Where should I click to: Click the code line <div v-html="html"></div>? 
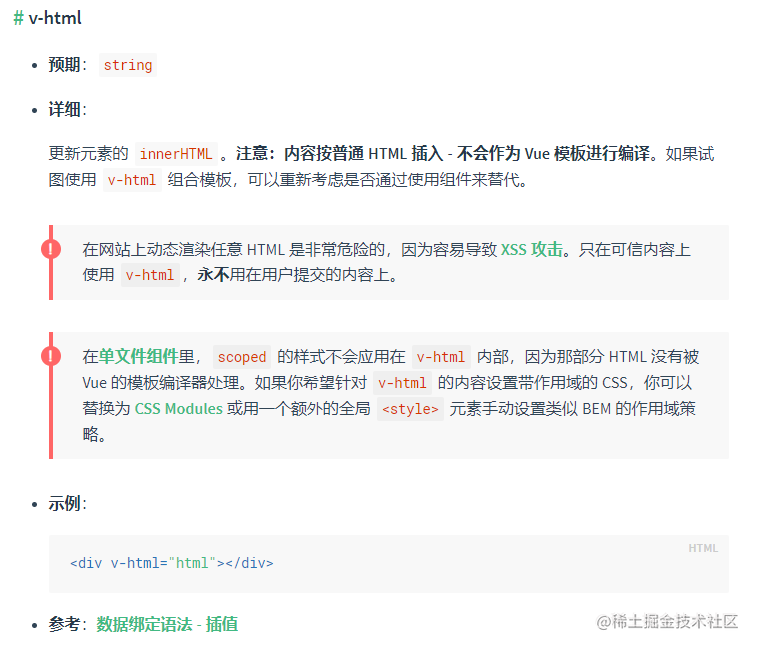tap(172, 563)
